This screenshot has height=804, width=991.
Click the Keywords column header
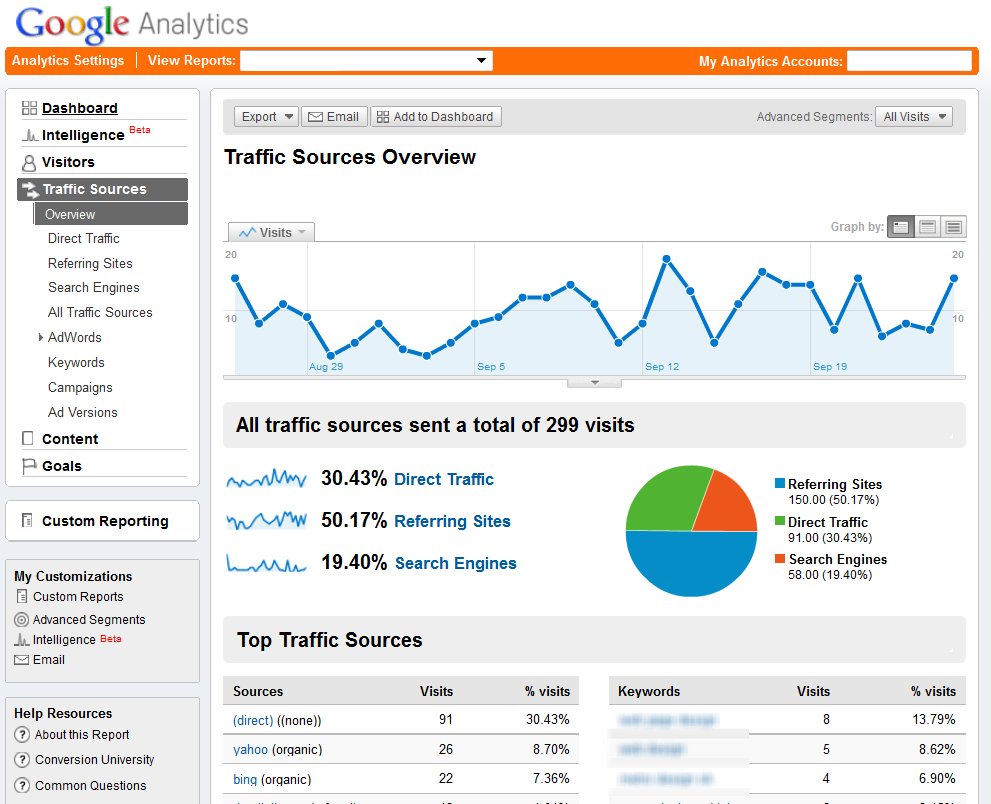pos(649,691)
